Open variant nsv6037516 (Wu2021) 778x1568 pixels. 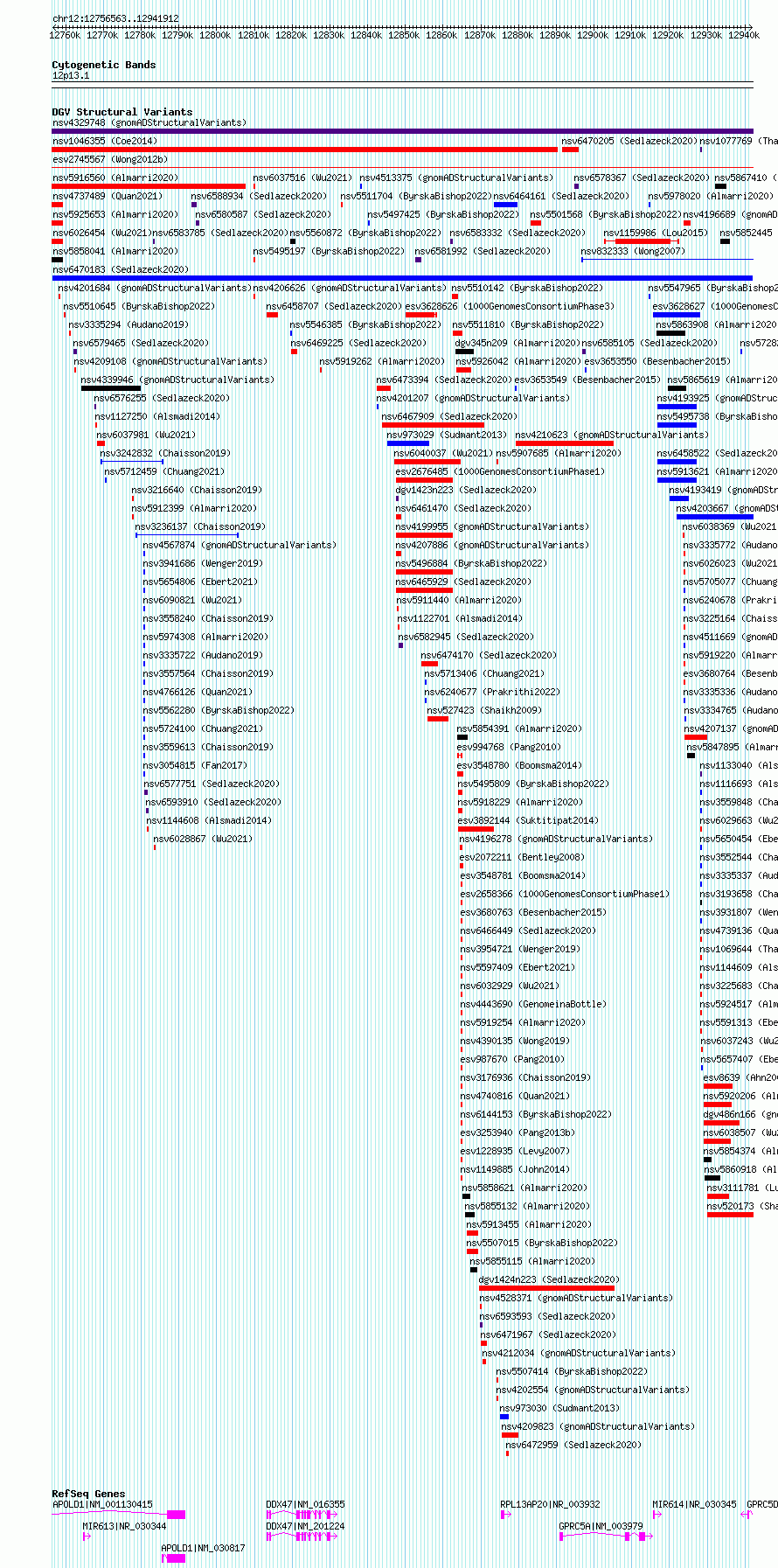[303, 178]
